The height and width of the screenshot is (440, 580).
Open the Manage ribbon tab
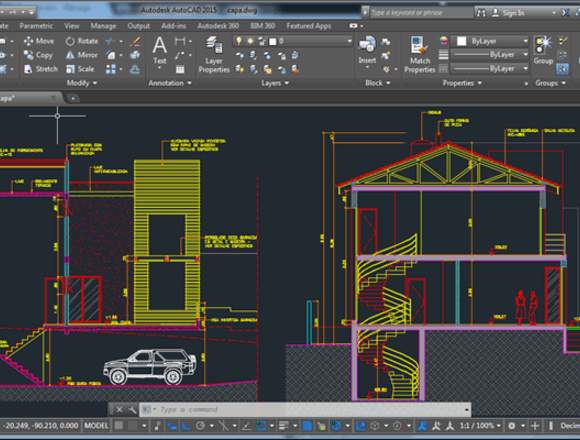pos(103,26)
